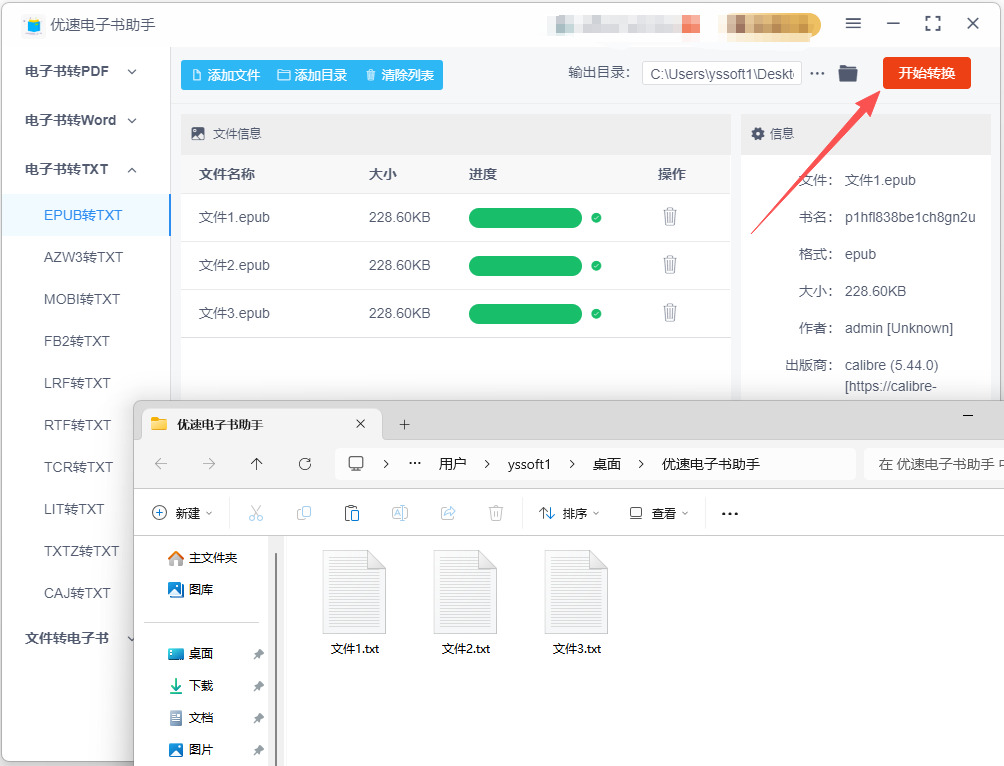Click the 优速电子书助手 app logo
The width and height of the screenshot is (1004, 766).
point(33,25)
